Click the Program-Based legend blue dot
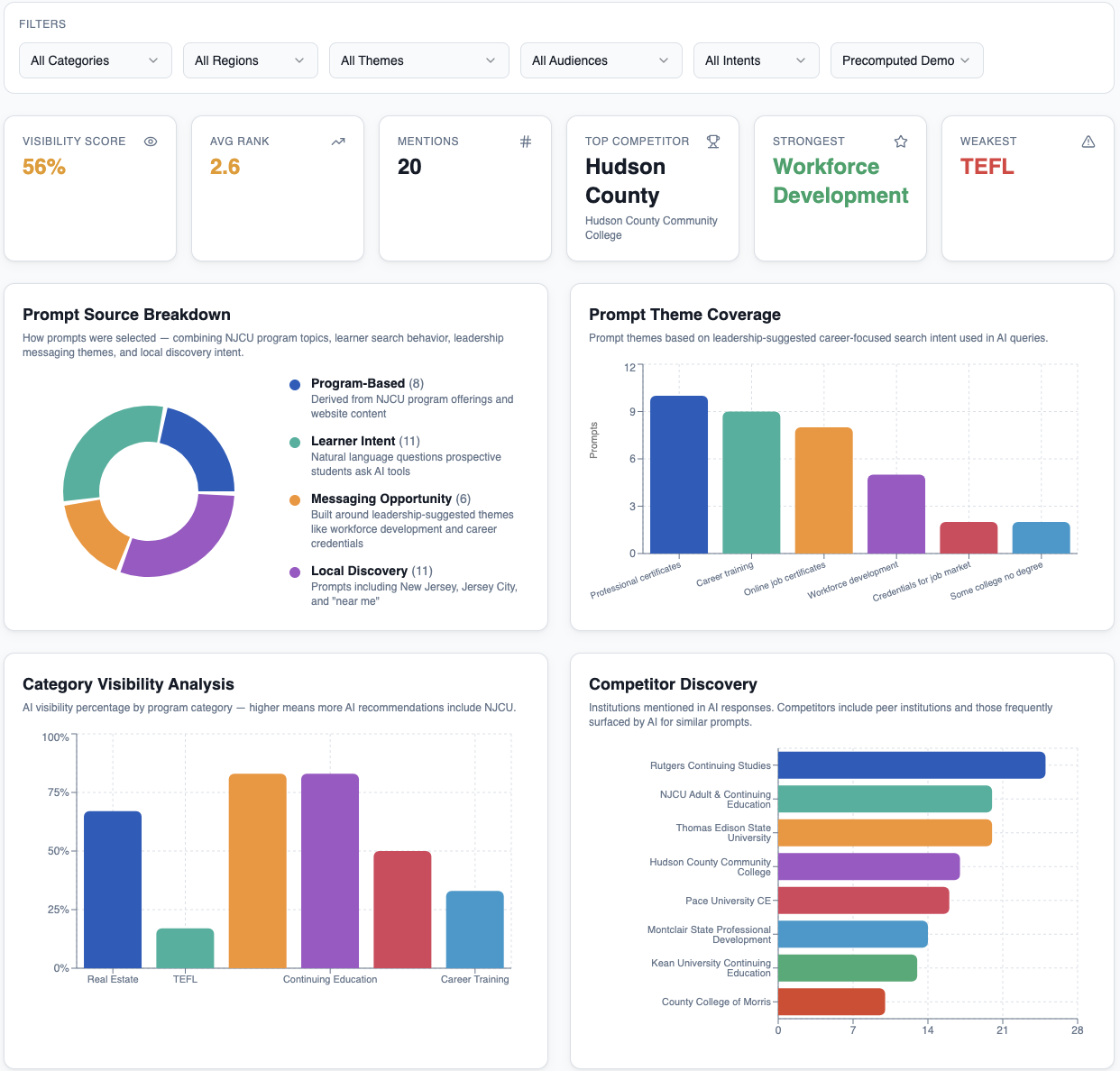Viewport: 1120px width, 1071px height. (295, 385)
